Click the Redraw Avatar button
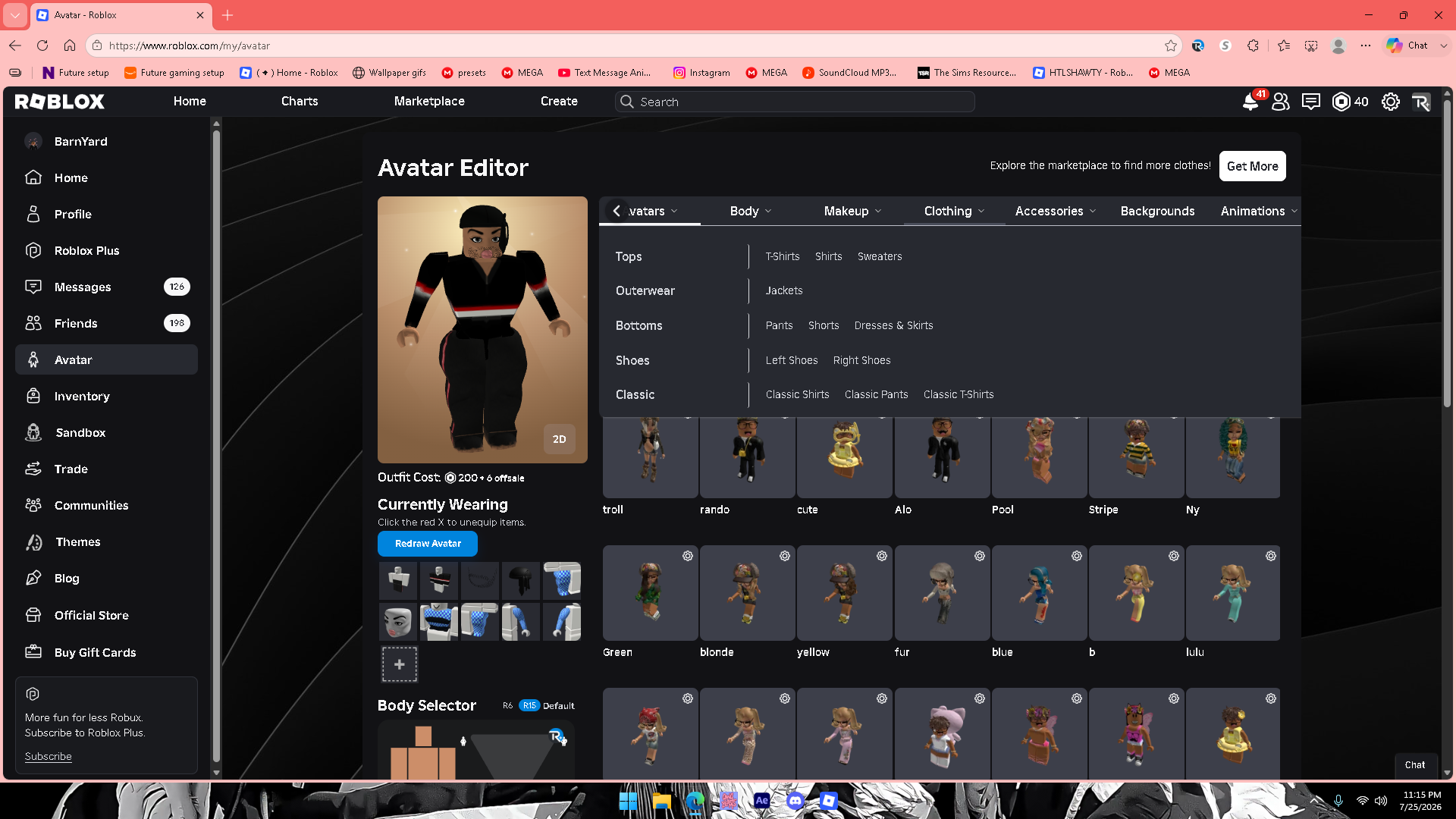1456x819 pixels. (428, 544)
